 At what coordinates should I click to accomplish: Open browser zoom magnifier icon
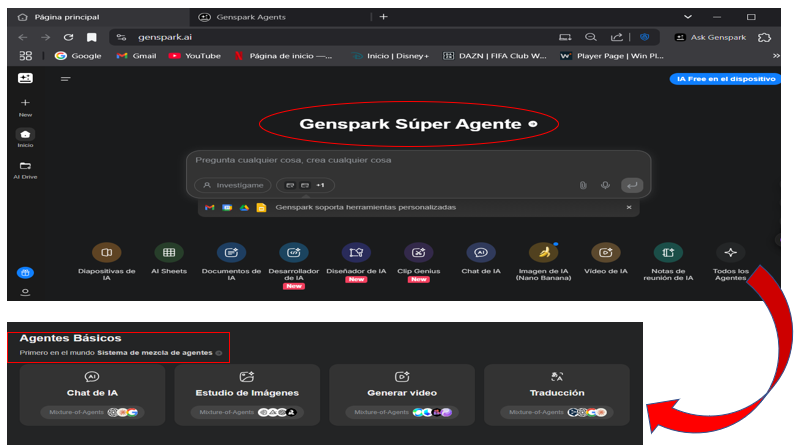[591, 37]
